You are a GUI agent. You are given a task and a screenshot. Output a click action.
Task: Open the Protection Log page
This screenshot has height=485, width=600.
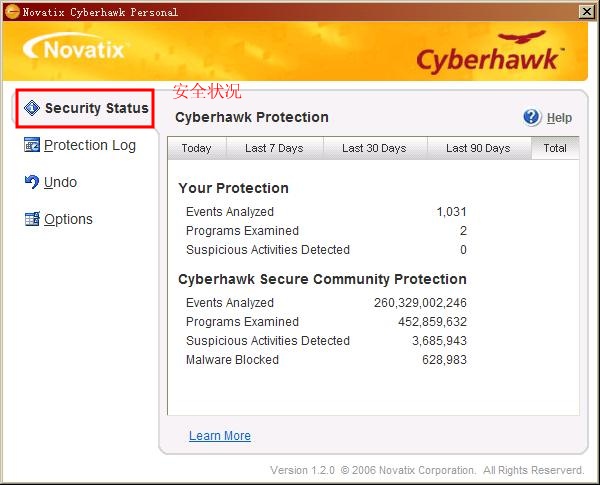pos(90,145)
